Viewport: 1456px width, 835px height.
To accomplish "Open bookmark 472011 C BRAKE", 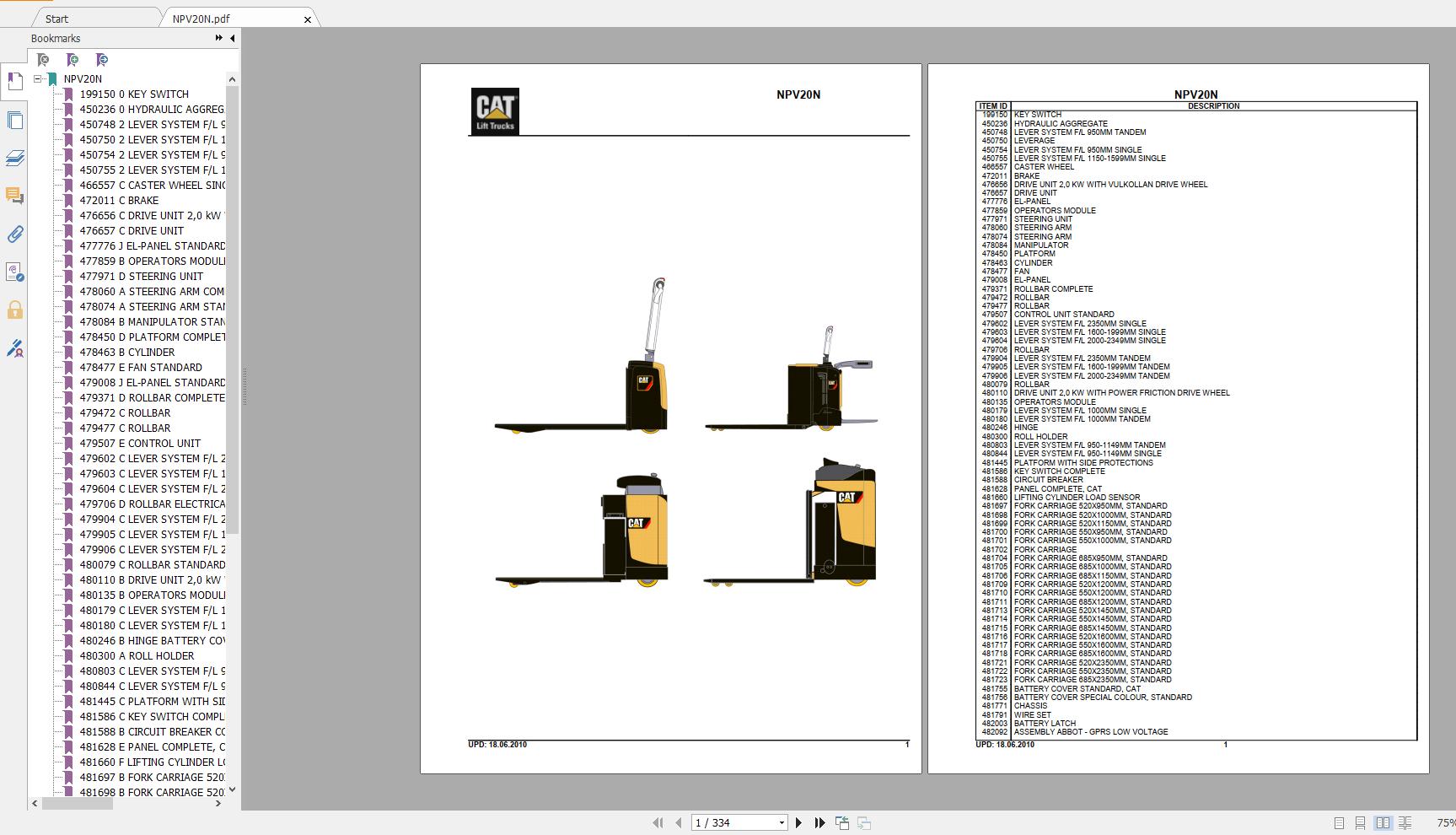I will [119, 201].
